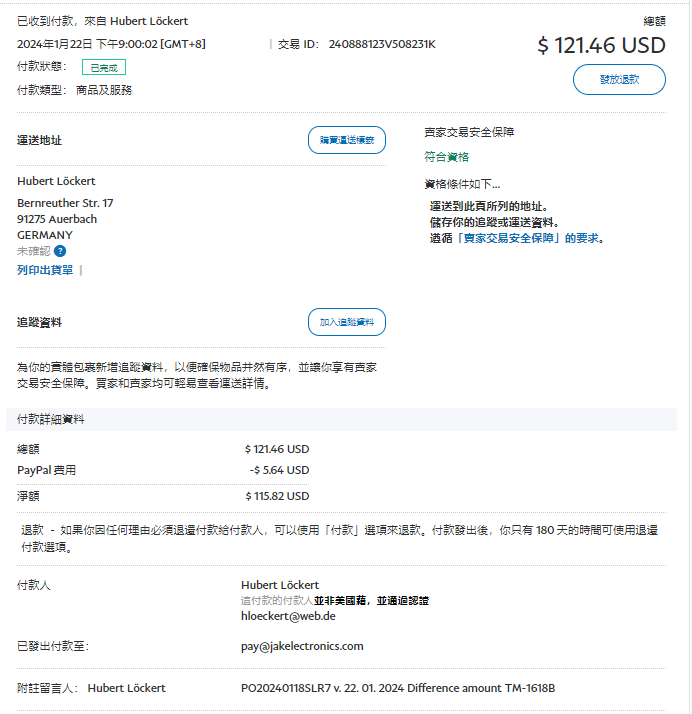Click the 運送地址 section heading

tap(40, 140)
